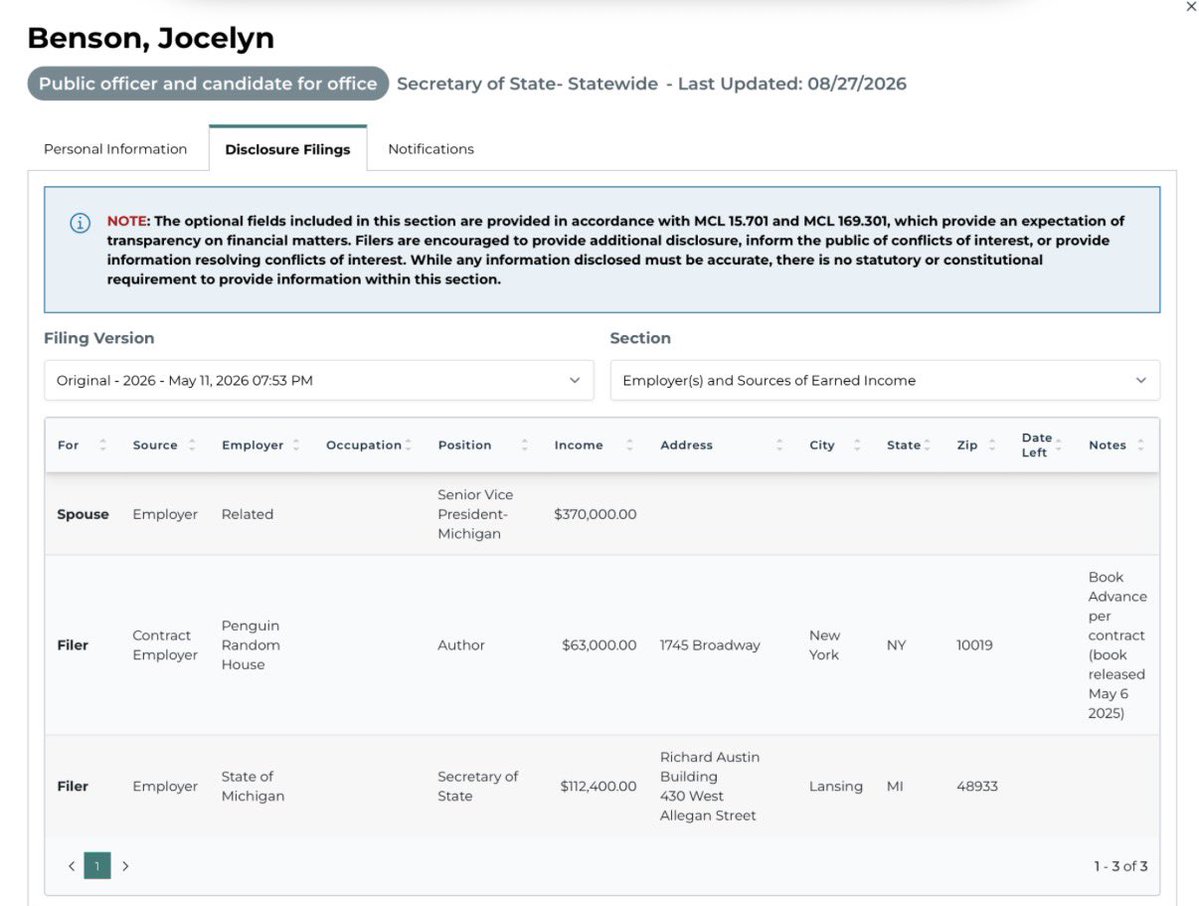This screenshot has width=1199, height=906.
Task: Go to the next page of results
Action: pos(125,866)
